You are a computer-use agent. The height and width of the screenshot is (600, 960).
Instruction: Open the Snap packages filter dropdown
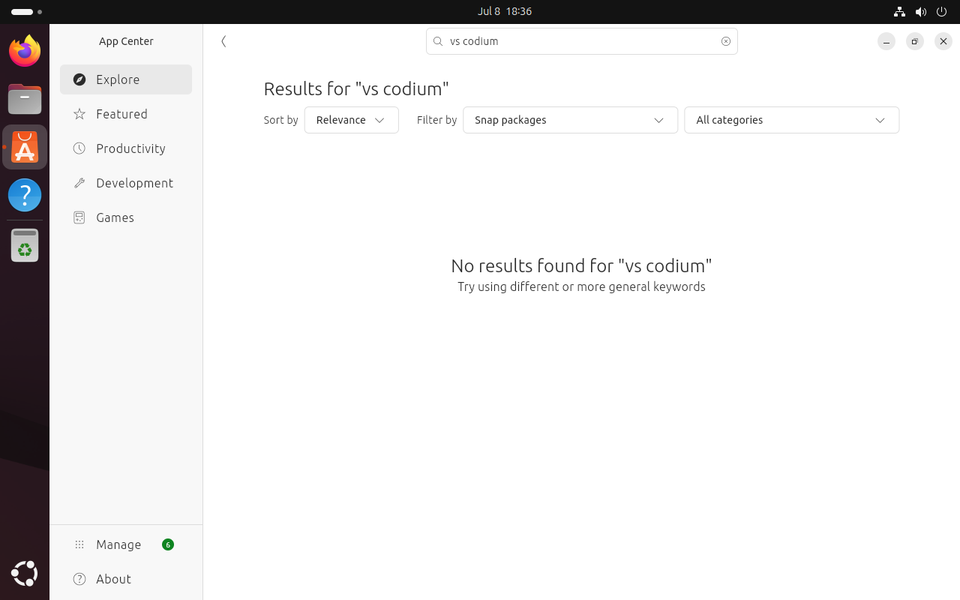[x=570, y=120]
